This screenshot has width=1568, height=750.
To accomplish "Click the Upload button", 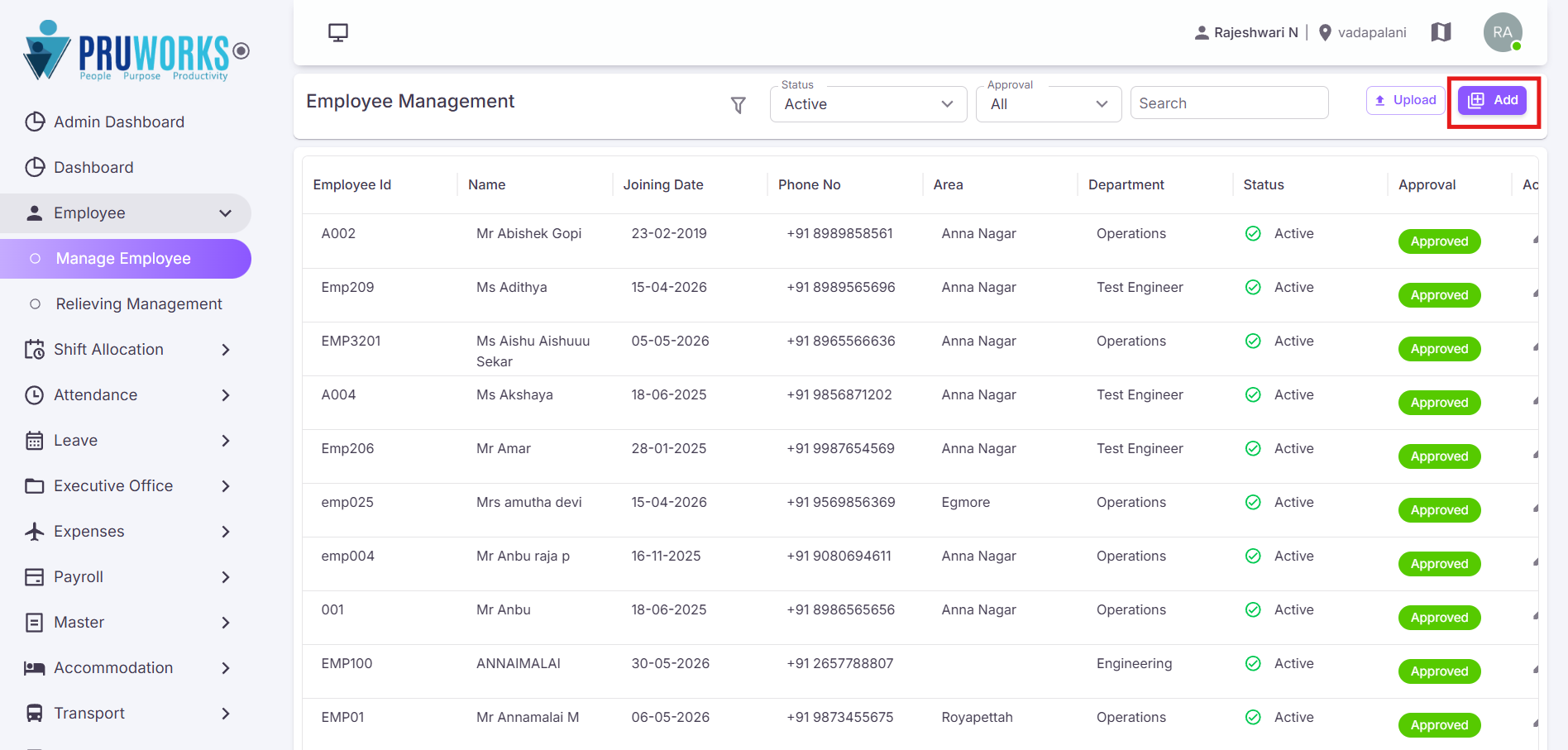I will (1405, 100).
